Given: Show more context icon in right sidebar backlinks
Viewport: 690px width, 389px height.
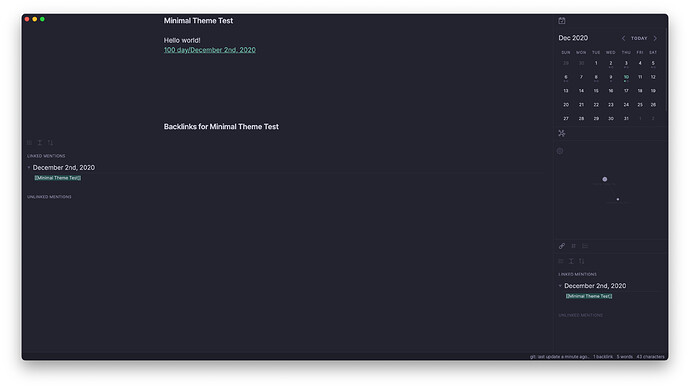Looking at the screenshot, I should [571, 261].
